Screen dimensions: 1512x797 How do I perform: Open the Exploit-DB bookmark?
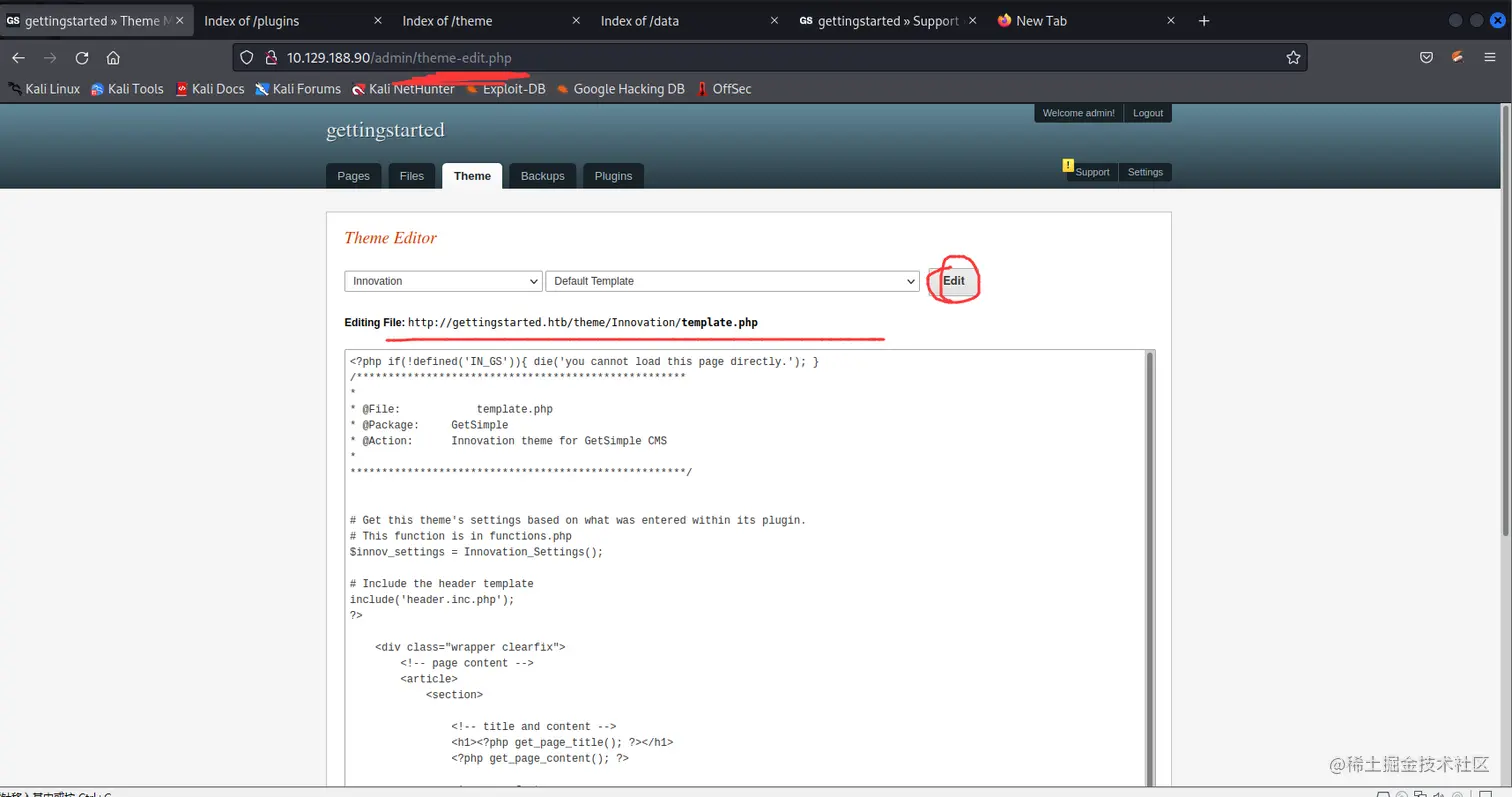506,89
